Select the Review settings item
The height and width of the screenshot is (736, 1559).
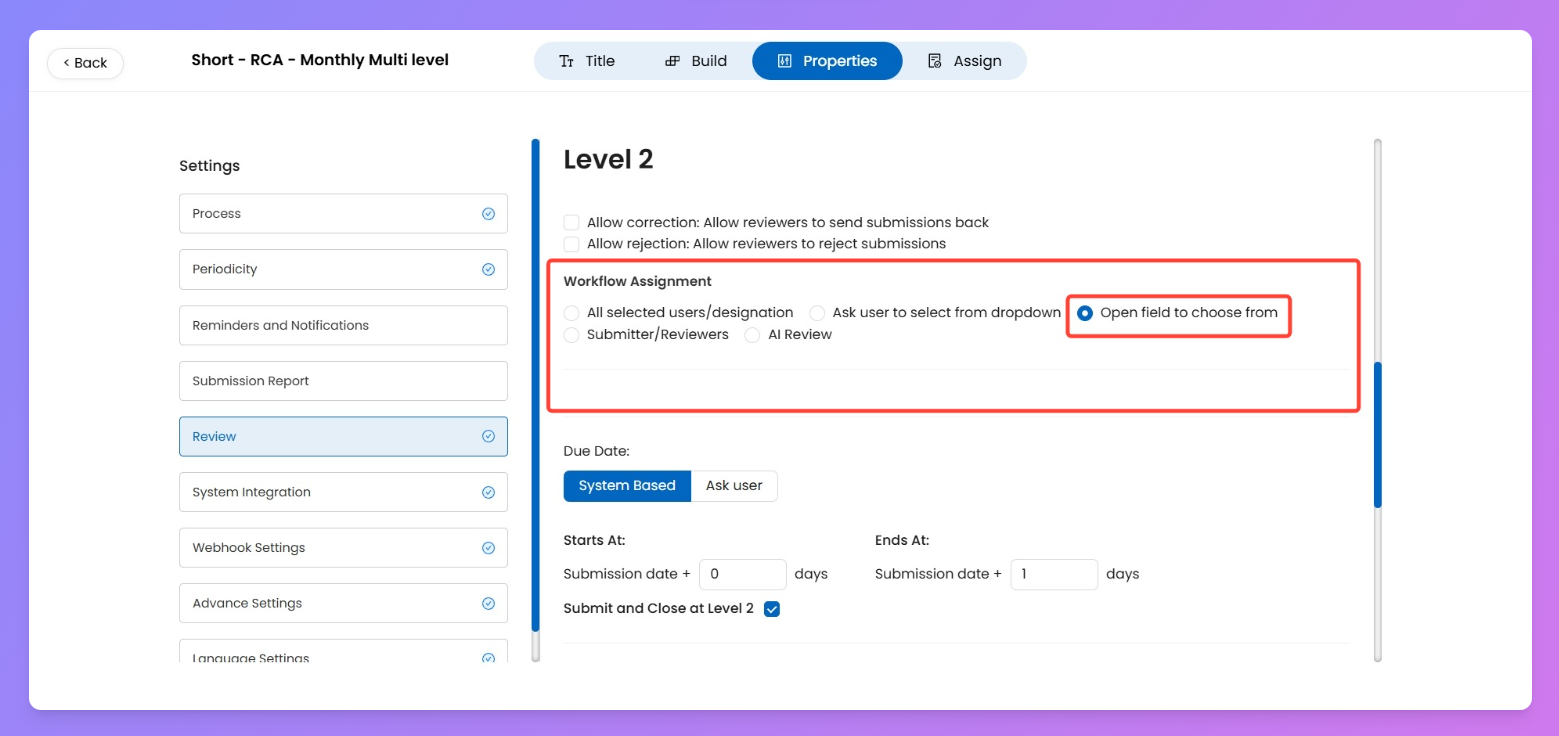click(x=343, y=437)
